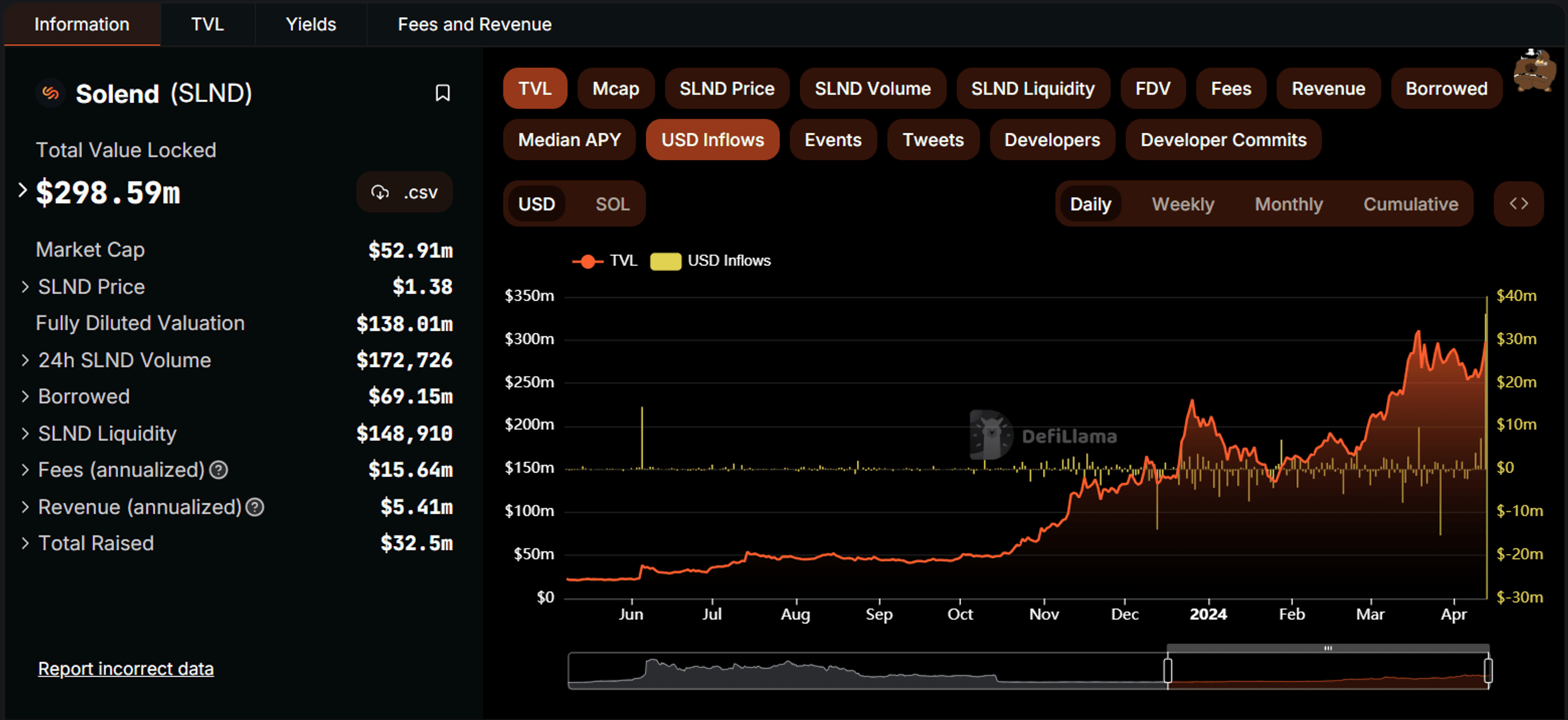Click the Report incorrect data link
Viewport: 1568px width, 720px height.
point(126,669)
